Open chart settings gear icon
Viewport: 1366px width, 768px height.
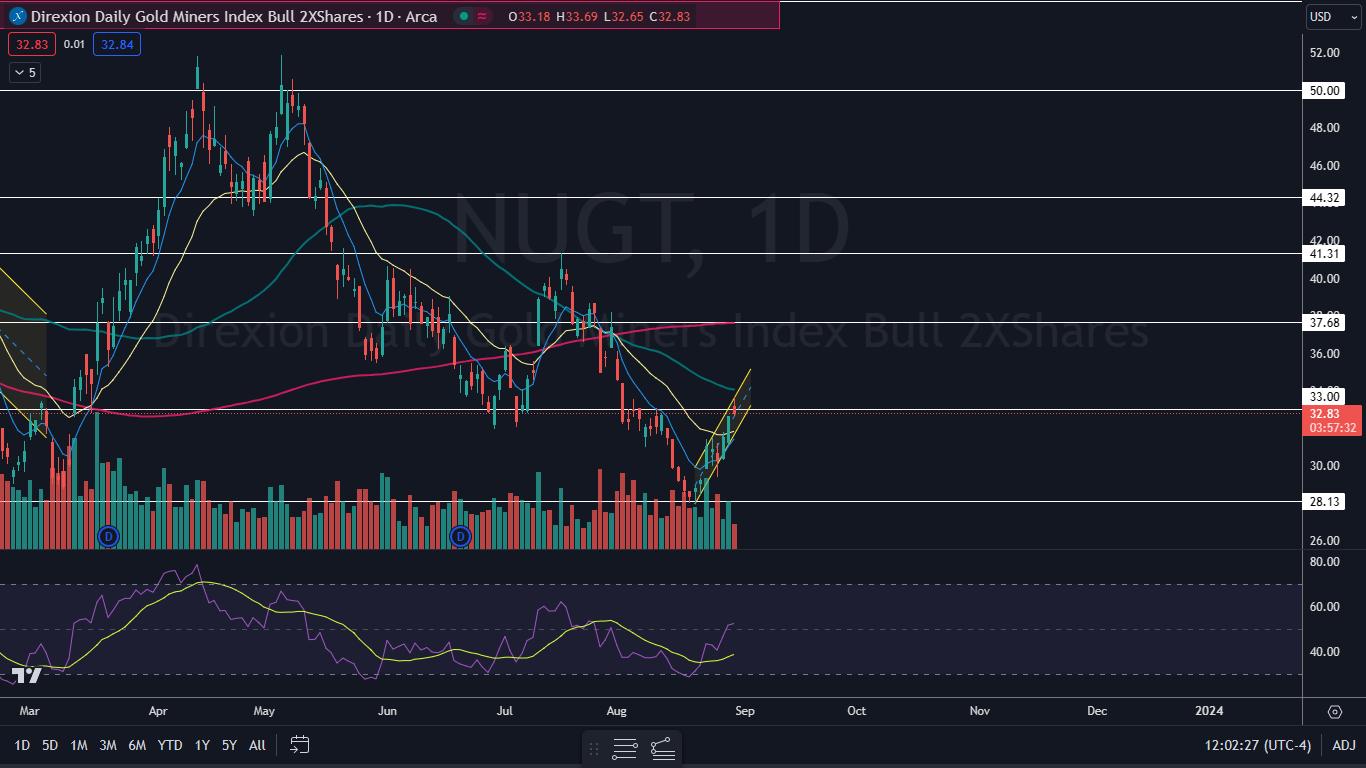coord(1334,712)
